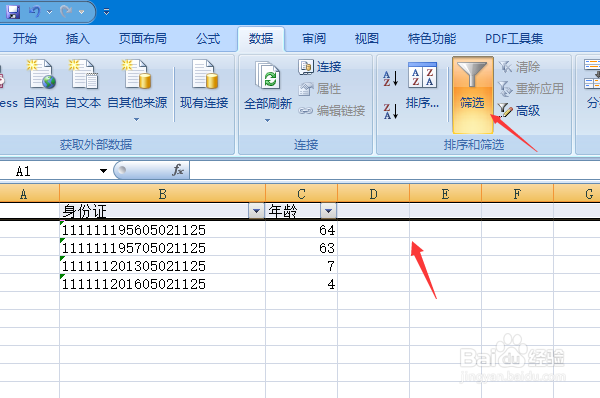Click the 清除 filter clear button
Image resolution: width=600 pixels, height=398 pixels.
point(520,67)
